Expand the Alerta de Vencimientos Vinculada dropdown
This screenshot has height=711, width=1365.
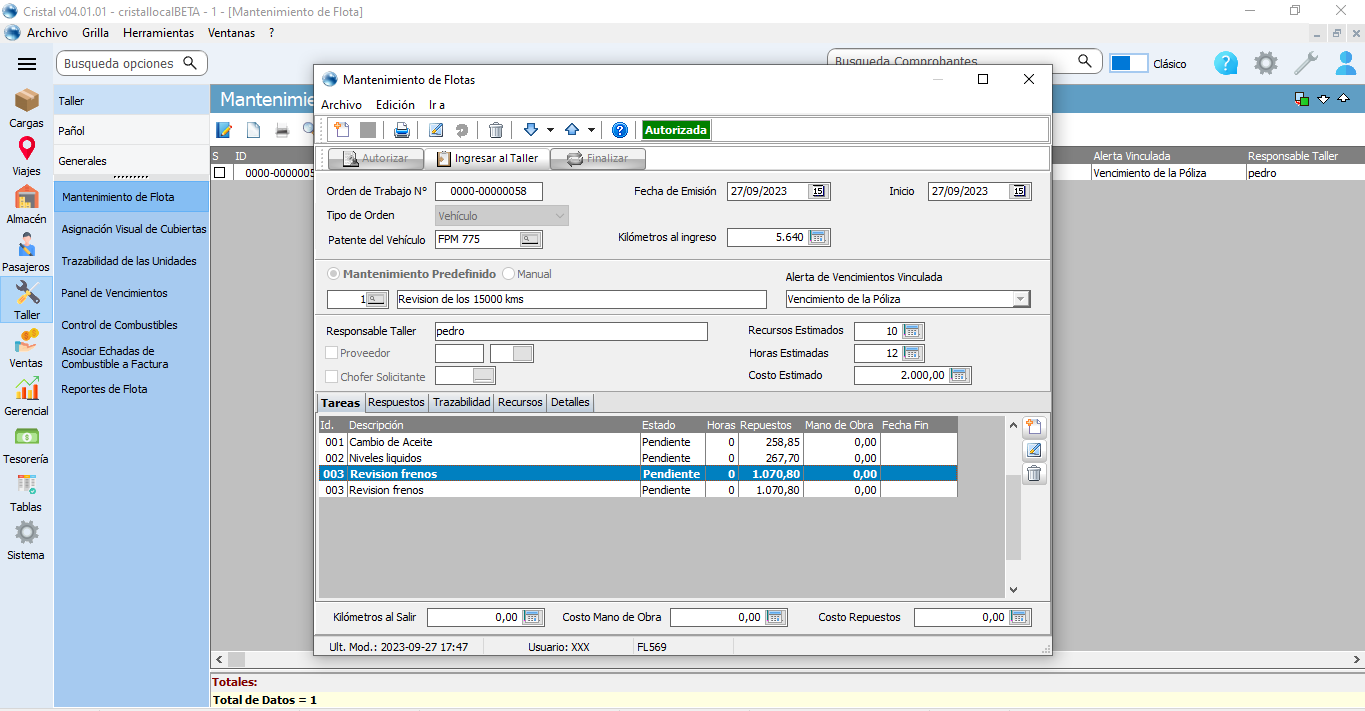point(1020,299)
